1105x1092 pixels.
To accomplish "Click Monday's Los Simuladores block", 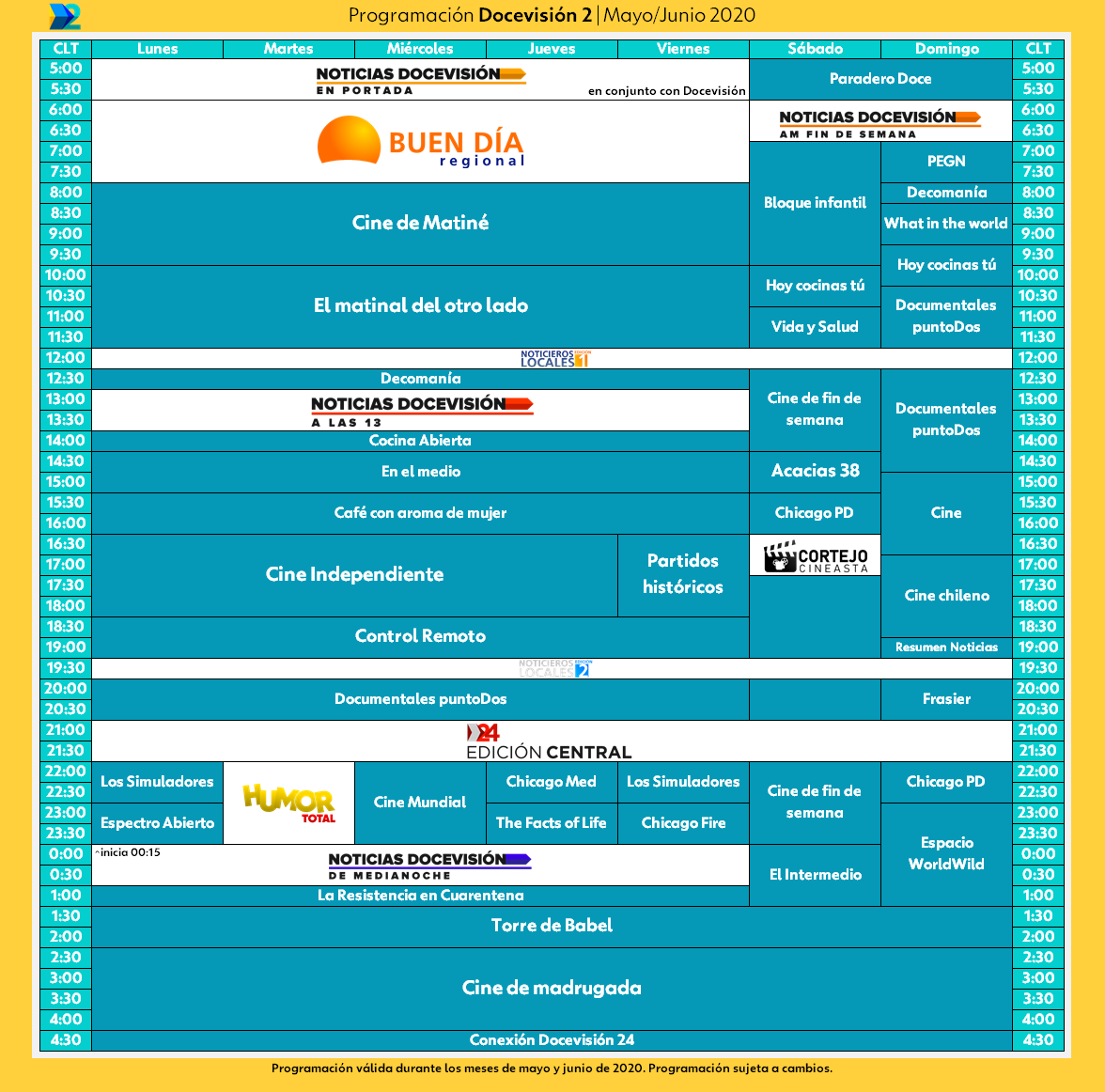I will [x=157, y=783].
